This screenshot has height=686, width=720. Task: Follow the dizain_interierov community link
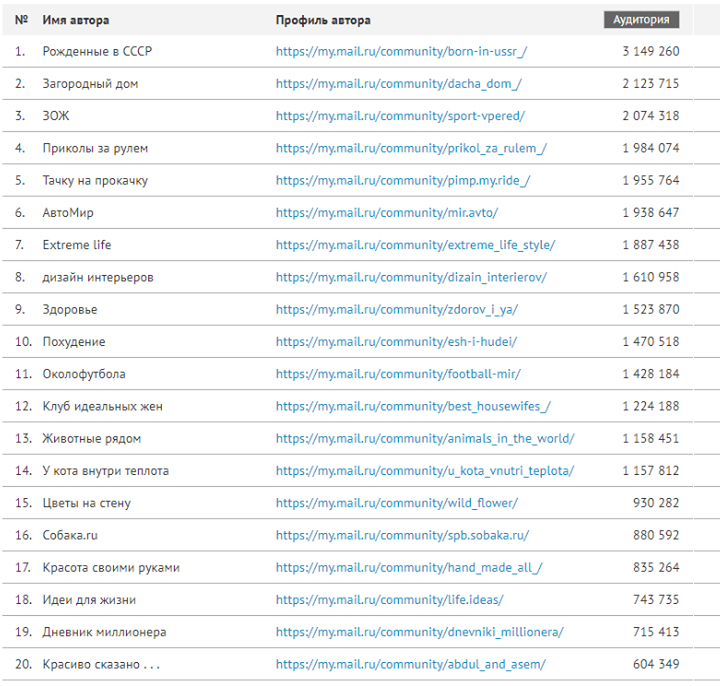tap(411, 277)
